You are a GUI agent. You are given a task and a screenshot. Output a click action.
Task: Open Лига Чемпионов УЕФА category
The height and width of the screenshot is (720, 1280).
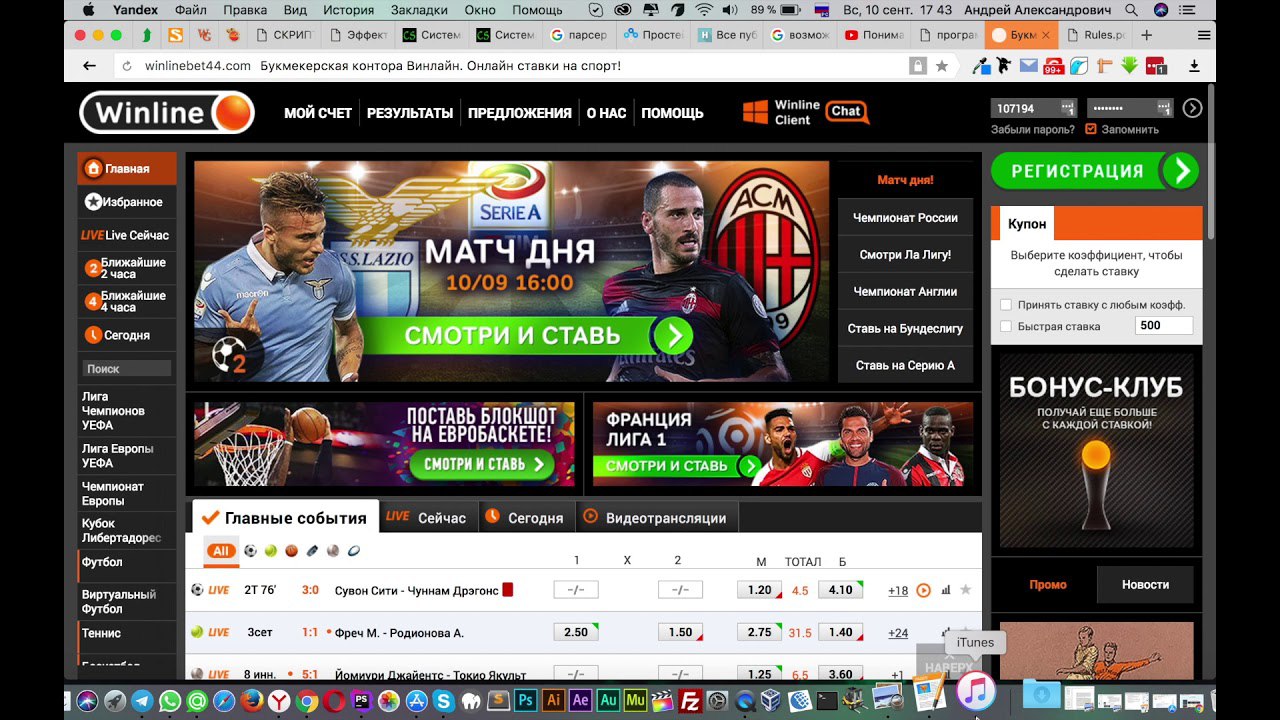point(127,411)
